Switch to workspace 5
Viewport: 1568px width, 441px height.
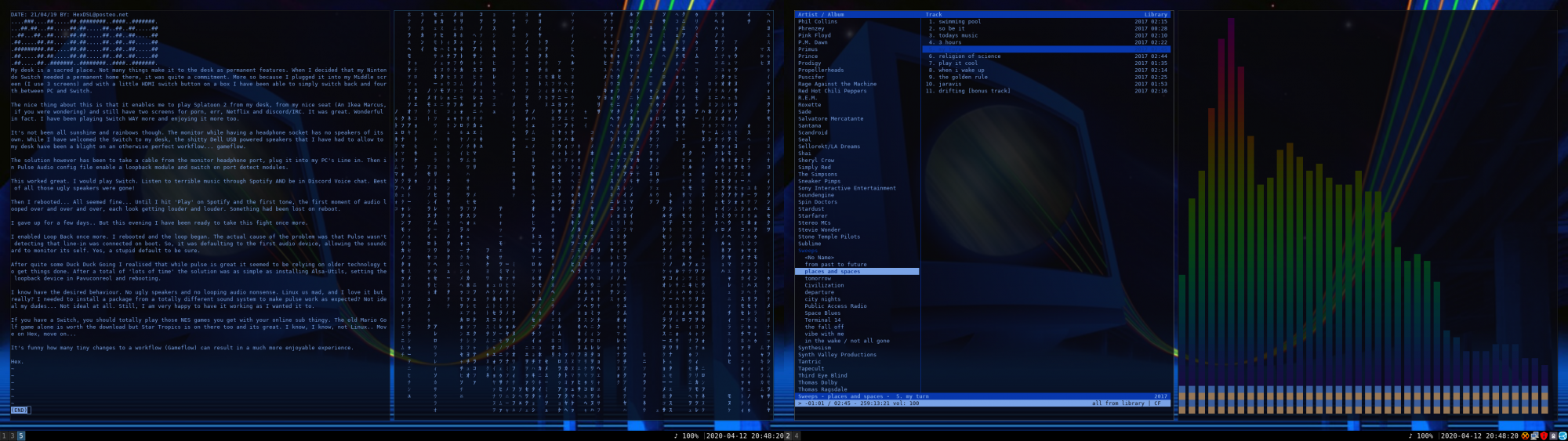21,436
